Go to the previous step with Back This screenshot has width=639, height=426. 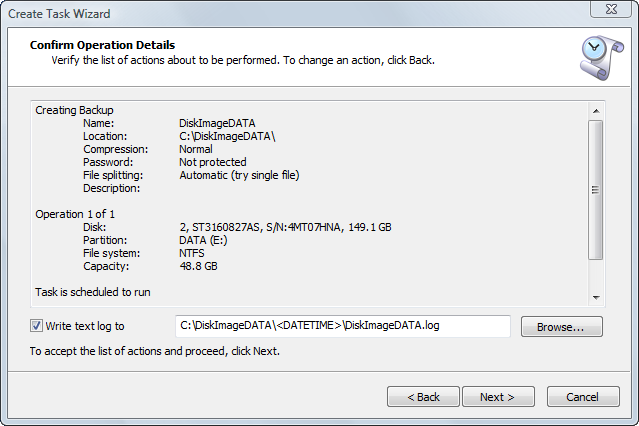pyautogui.click(x=423, y=397)
